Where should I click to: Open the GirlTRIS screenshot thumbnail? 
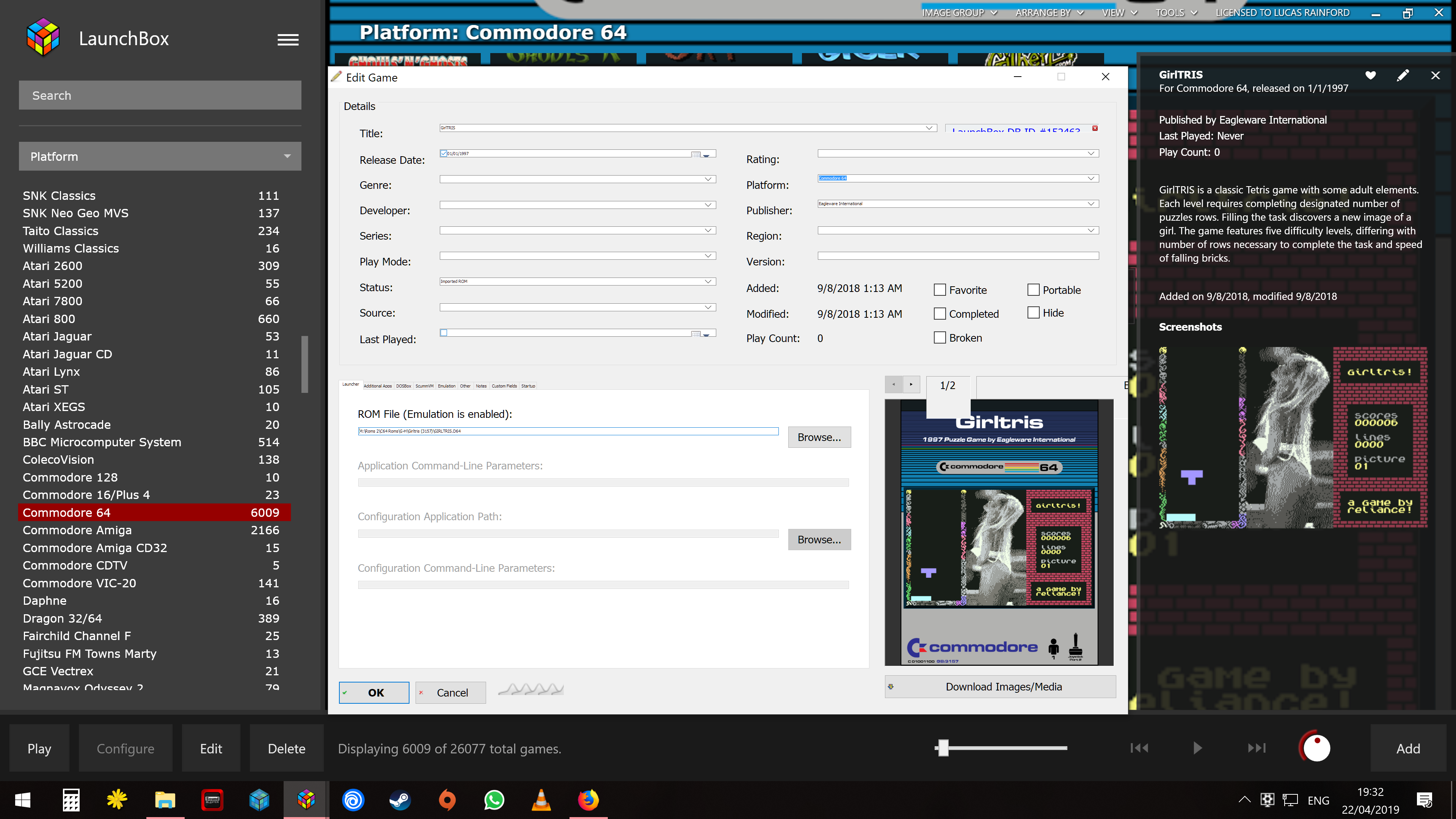(1293, 438)
